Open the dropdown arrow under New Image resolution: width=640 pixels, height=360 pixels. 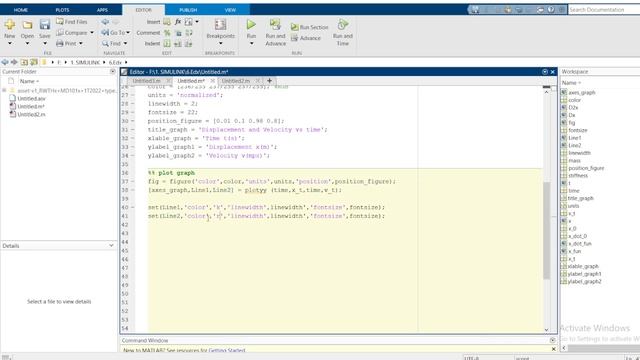tap(10, 43)
